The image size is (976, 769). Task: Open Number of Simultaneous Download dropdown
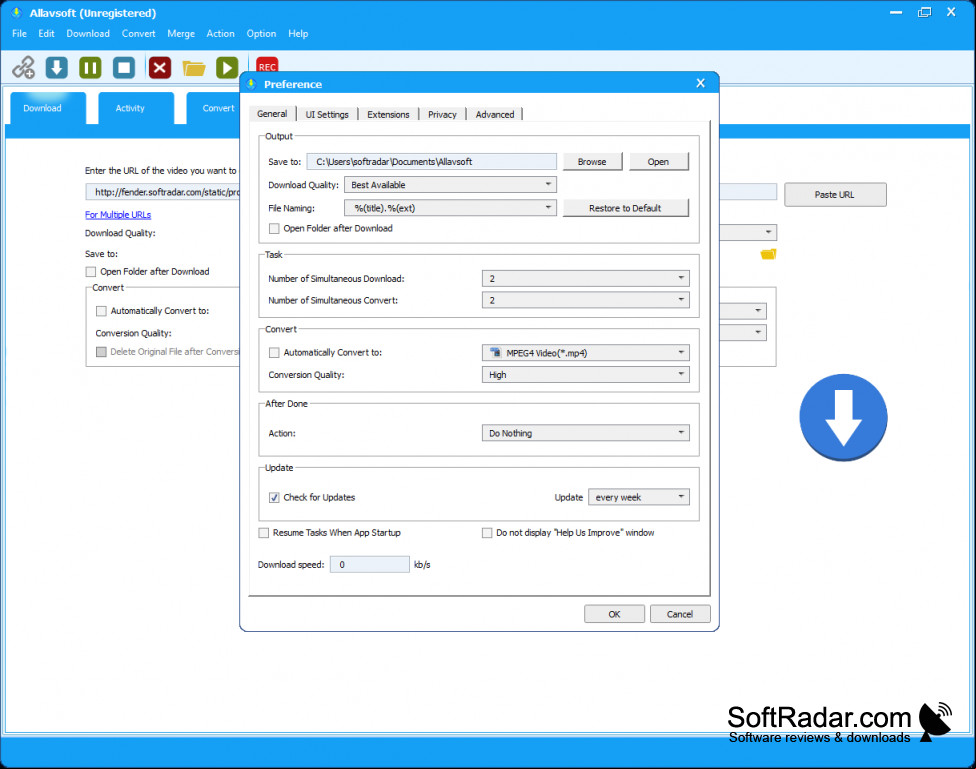pyautogui.click(x=586, y=278)
